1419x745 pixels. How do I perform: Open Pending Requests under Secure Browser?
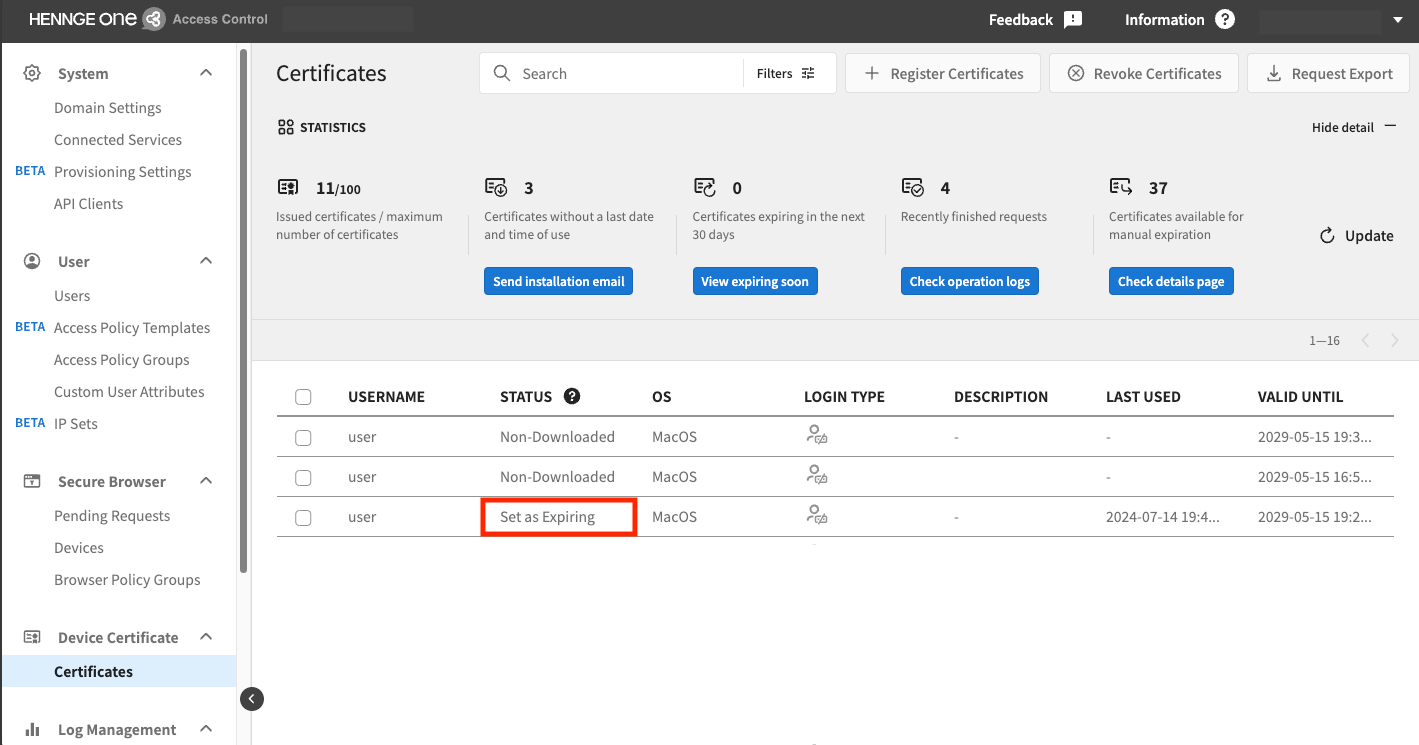[x=112, y=516]
